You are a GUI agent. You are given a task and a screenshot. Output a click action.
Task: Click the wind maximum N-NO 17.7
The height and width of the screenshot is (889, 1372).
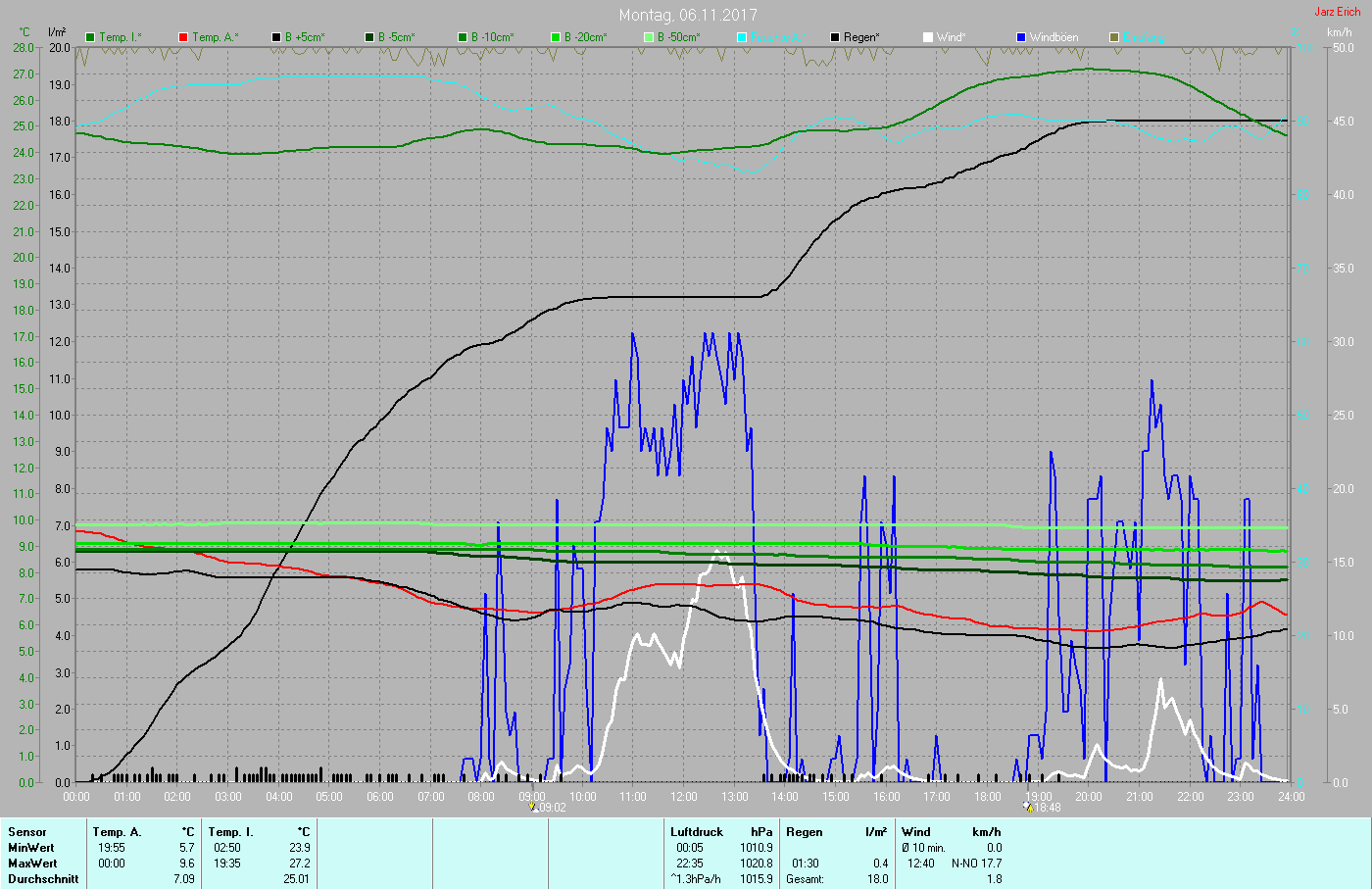[x=976, y=864]
